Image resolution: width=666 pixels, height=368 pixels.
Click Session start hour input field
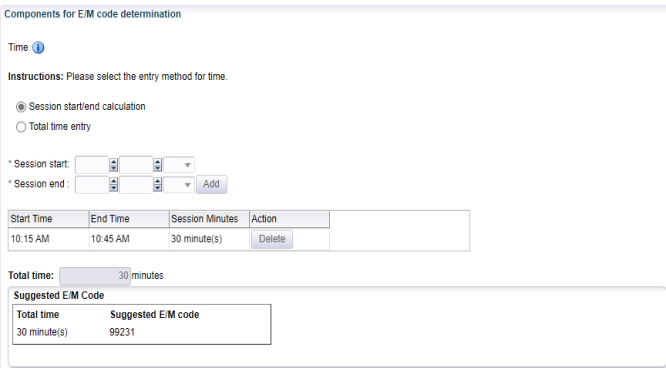(92, 164)
